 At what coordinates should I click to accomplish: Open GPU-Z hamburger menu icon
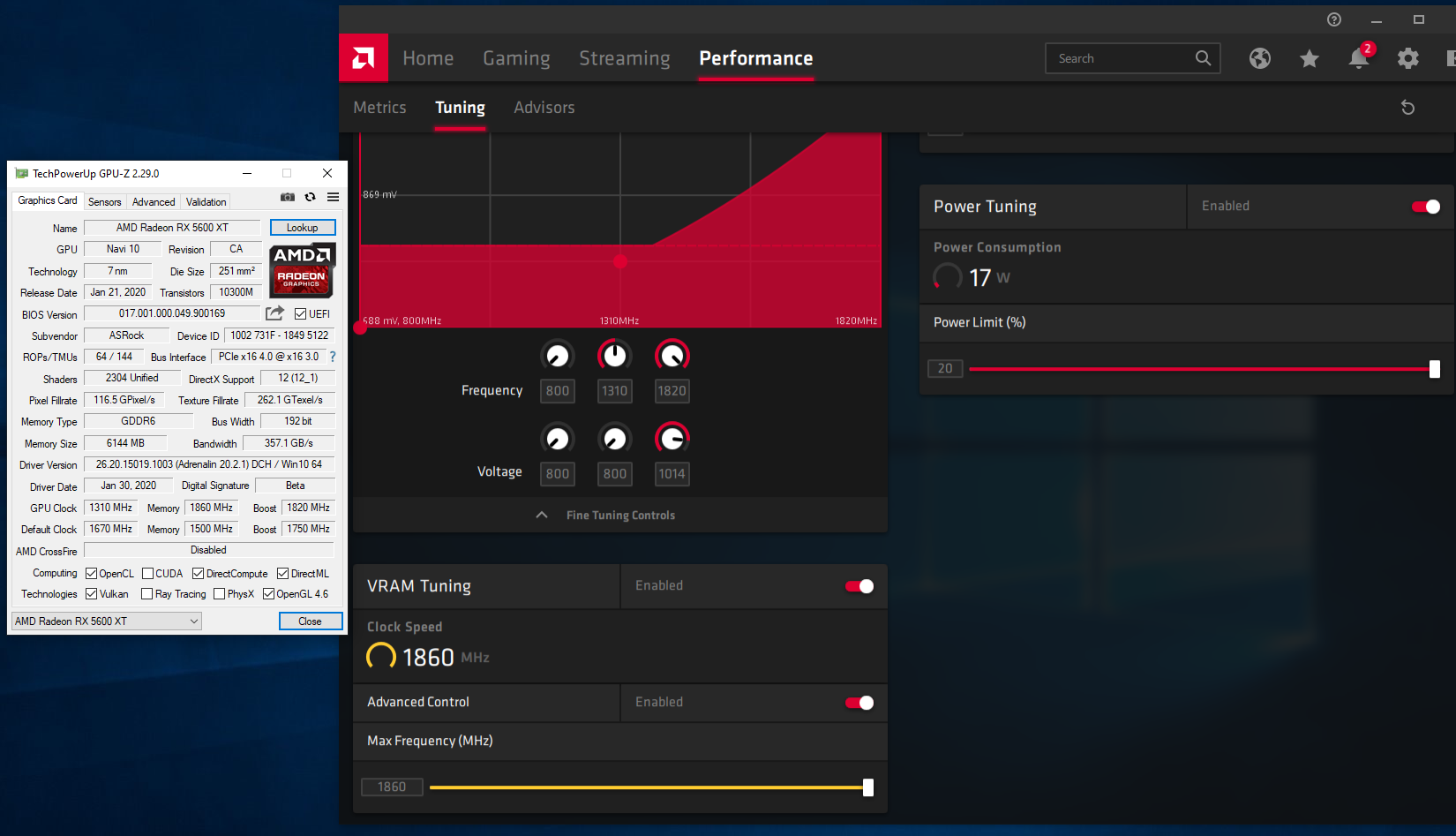click(x=333, y=197)
